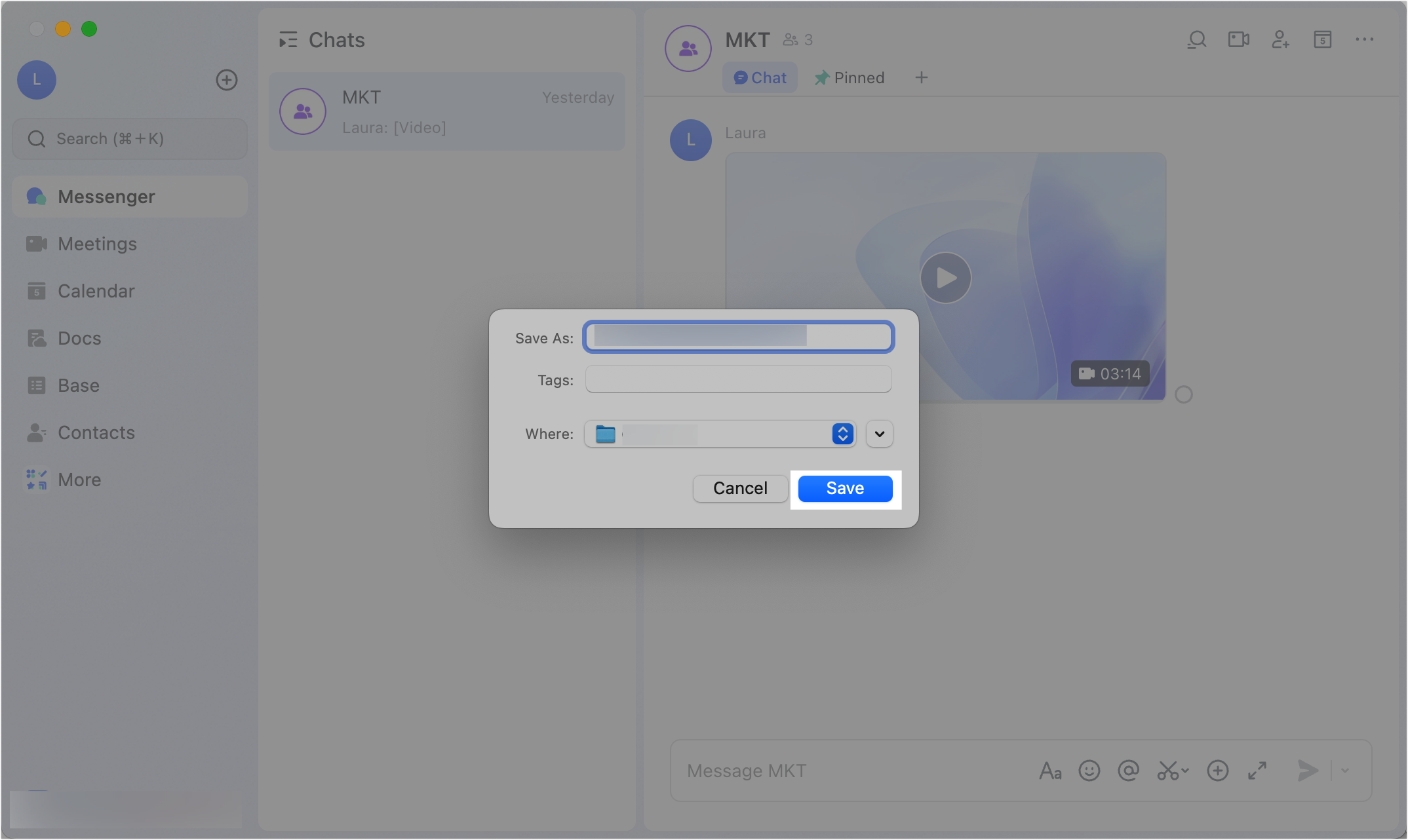Play the video sent by Laura
The width and height of the screenshot is (1408, 840).
tap(945, 278)
